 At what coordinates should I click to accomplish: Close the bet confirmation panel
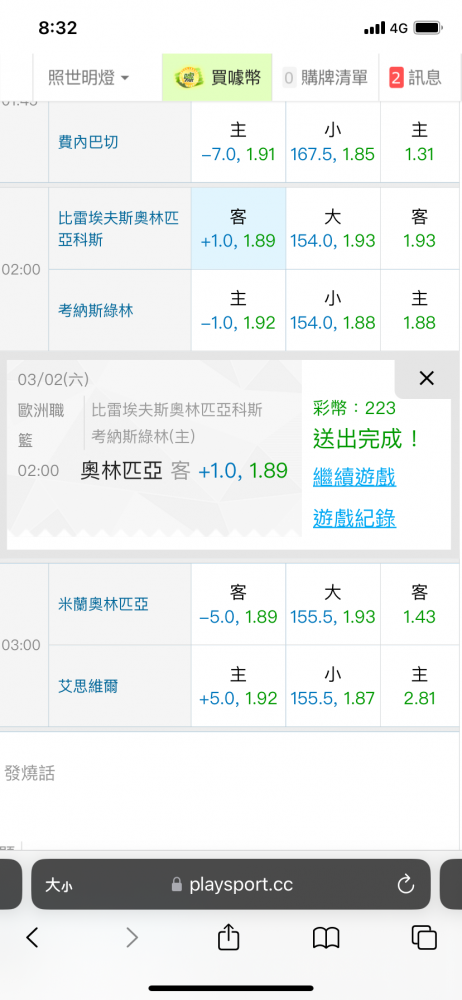426,379
